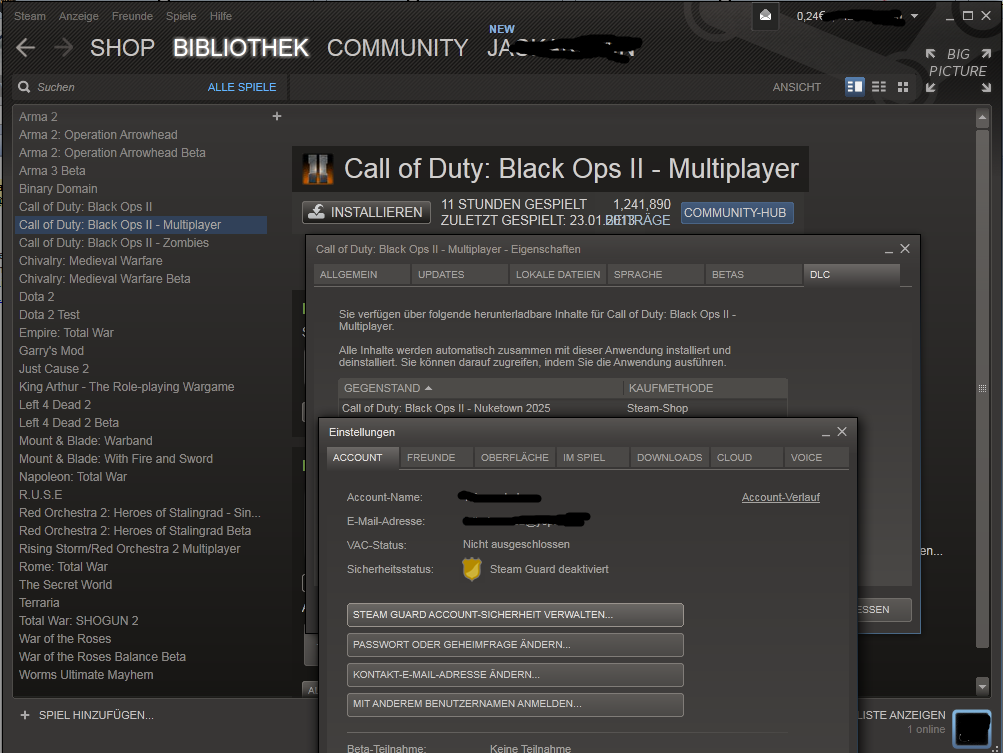Open the VOICE settings tab
Viewport: 1003px width, 753px height.
[817, 457]
